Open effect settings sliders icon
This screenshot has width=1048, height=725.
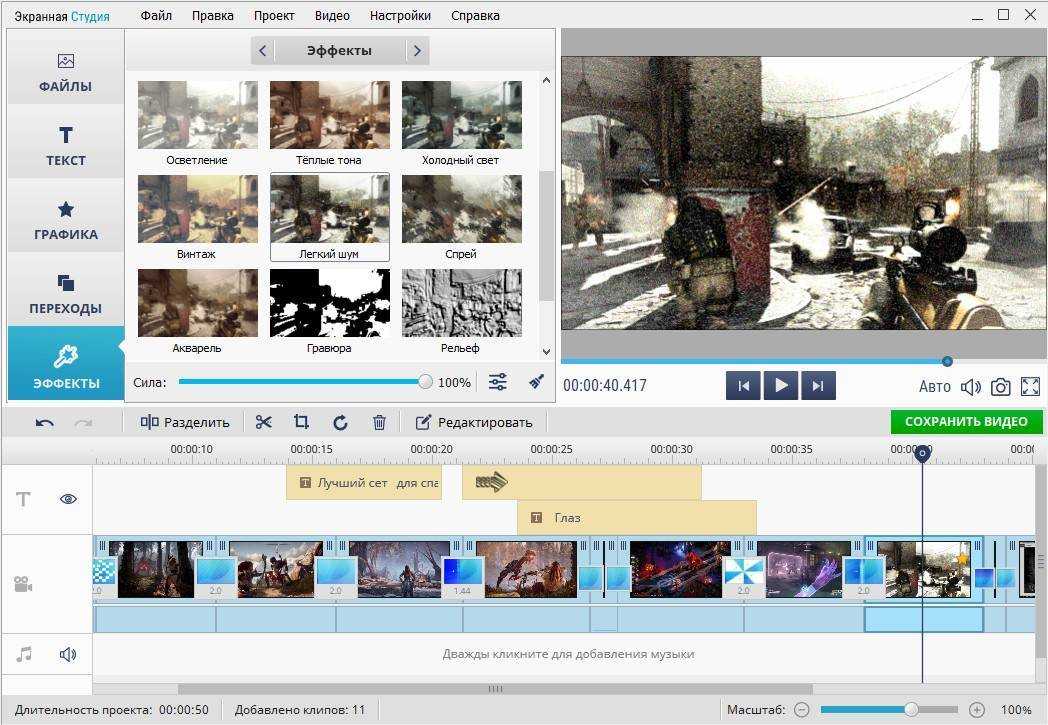click(x=498, y=382)
